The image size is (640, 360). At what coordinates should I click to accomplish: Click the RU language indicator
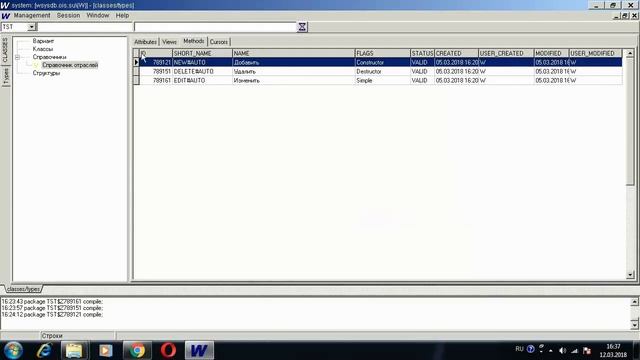pos(519,349)
